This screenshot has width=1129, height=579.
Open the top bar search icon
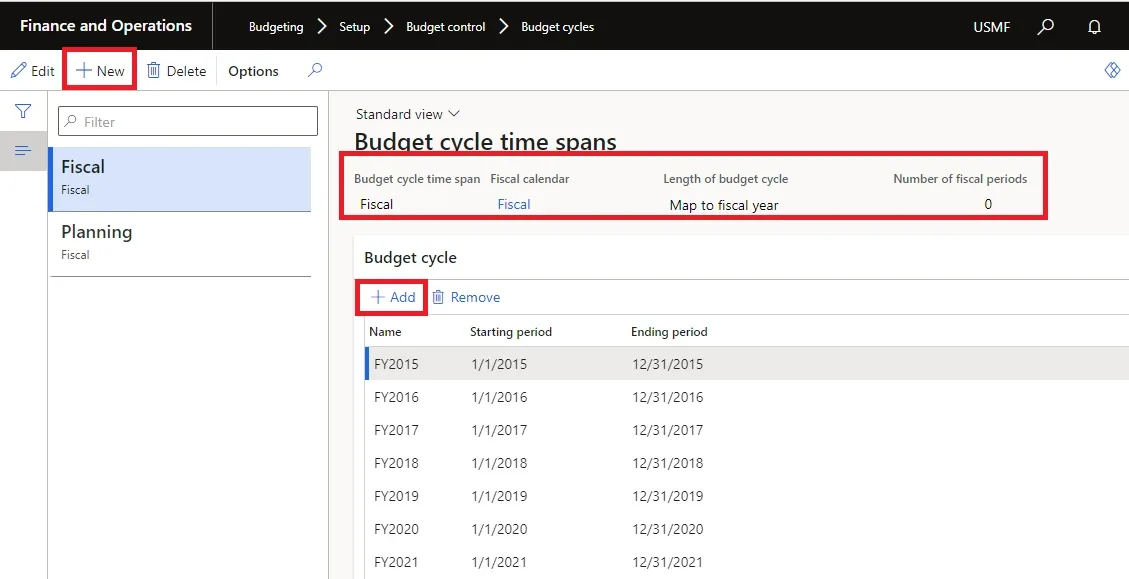coord(1045,27)
